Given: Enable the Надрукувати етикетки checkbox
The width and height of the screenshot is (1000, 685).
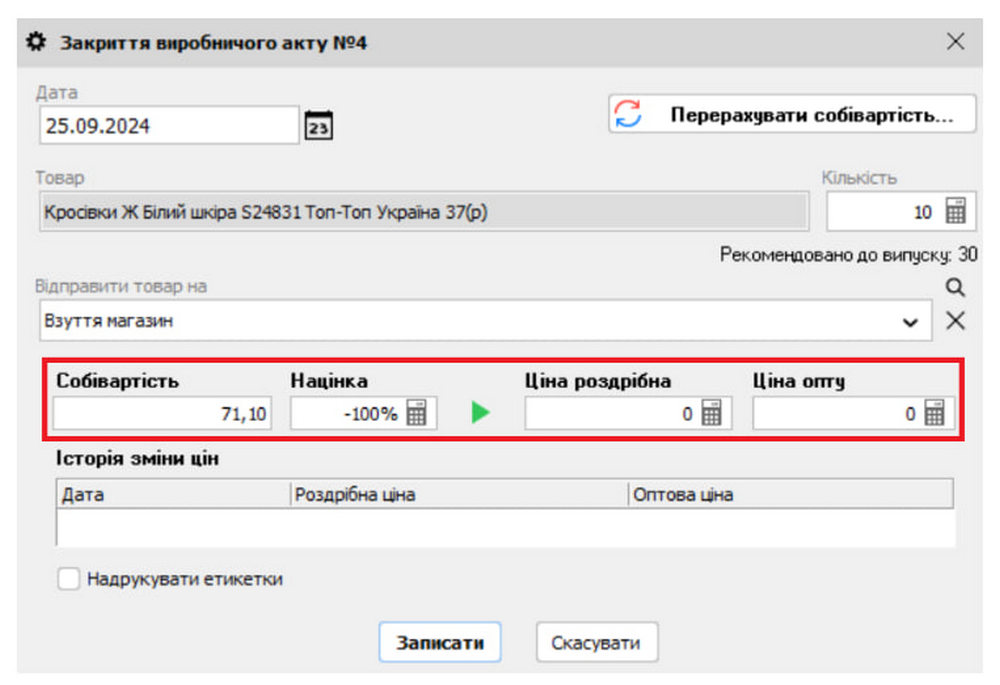Looking at the screenshot, I should [x=67, y=578].
